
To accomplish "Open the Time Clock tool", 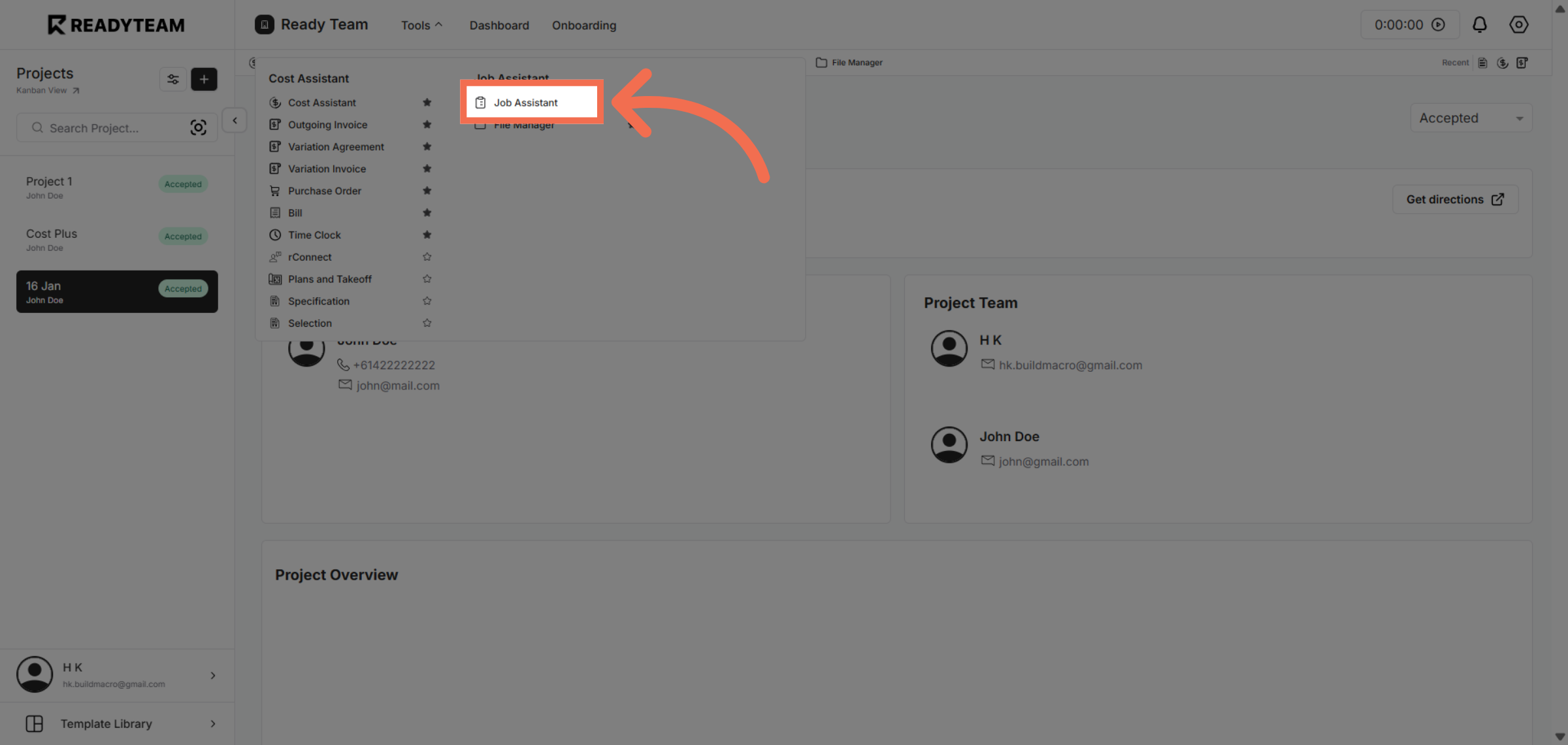I will [x=315, y=235].
